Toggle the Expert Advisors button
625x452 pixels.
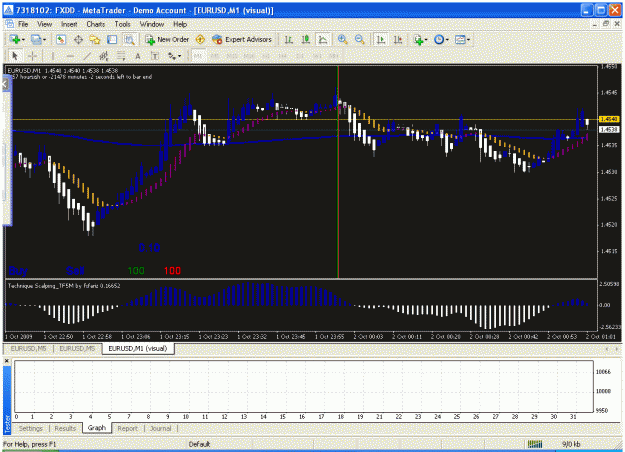pyautogui.click(x=242, y=39)
